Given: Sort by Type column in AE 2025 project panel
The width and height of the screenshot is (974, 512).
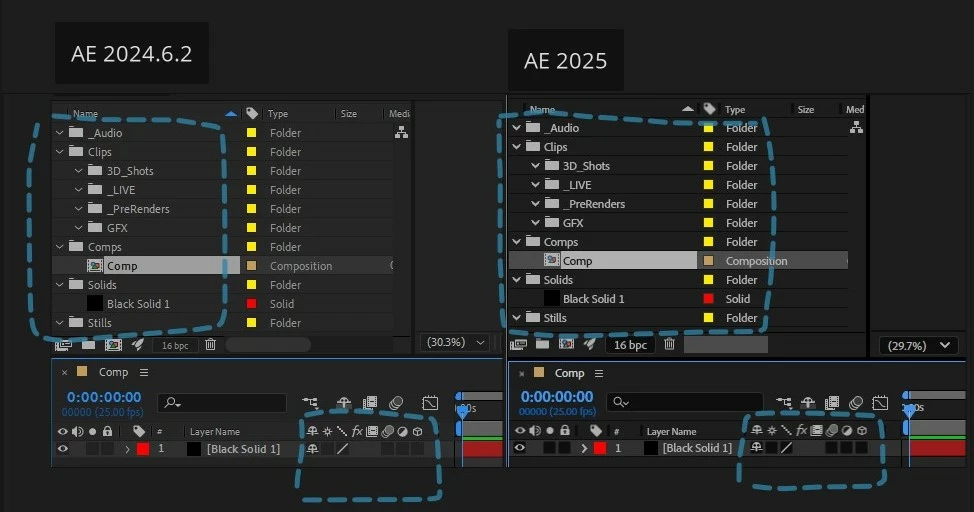Looking at the screenshot, I should [735, 109].
